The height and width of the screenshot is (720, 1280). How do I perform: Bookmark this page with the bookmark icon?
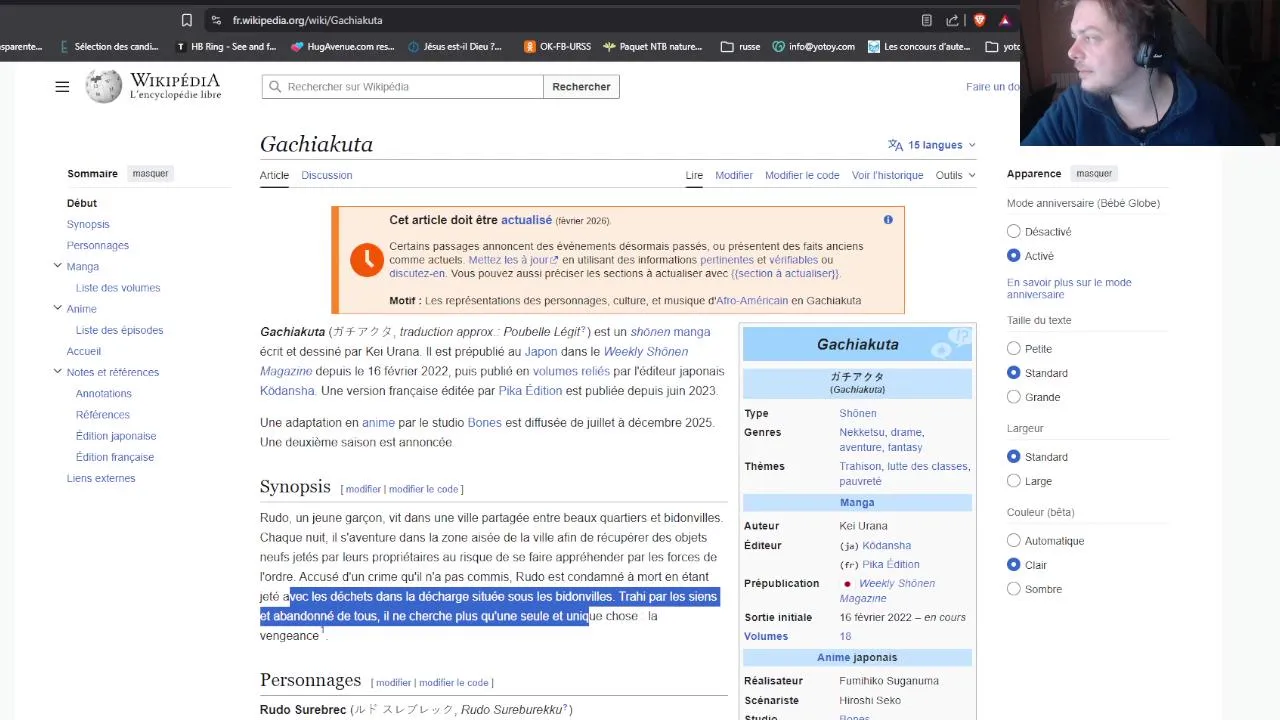pyautogui.click(x=186, y=20)
